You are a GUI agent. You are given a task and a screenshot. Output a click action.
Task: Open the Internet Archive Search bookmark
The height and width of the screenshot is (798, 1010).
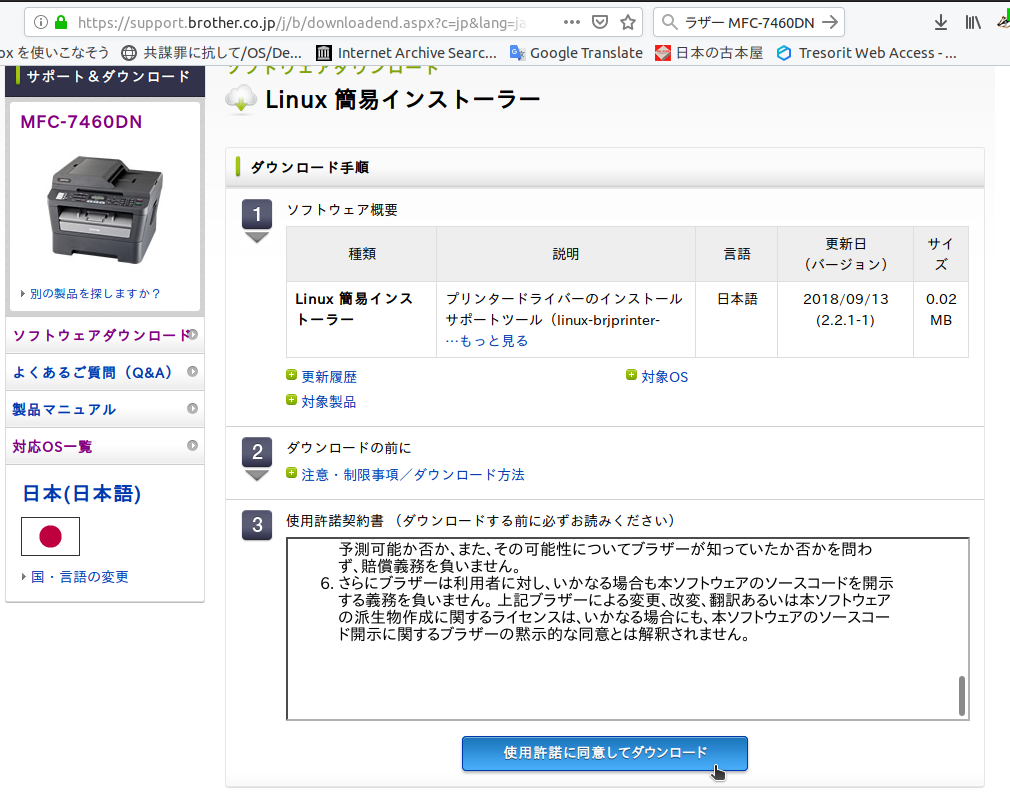click(x=406, y=53)
